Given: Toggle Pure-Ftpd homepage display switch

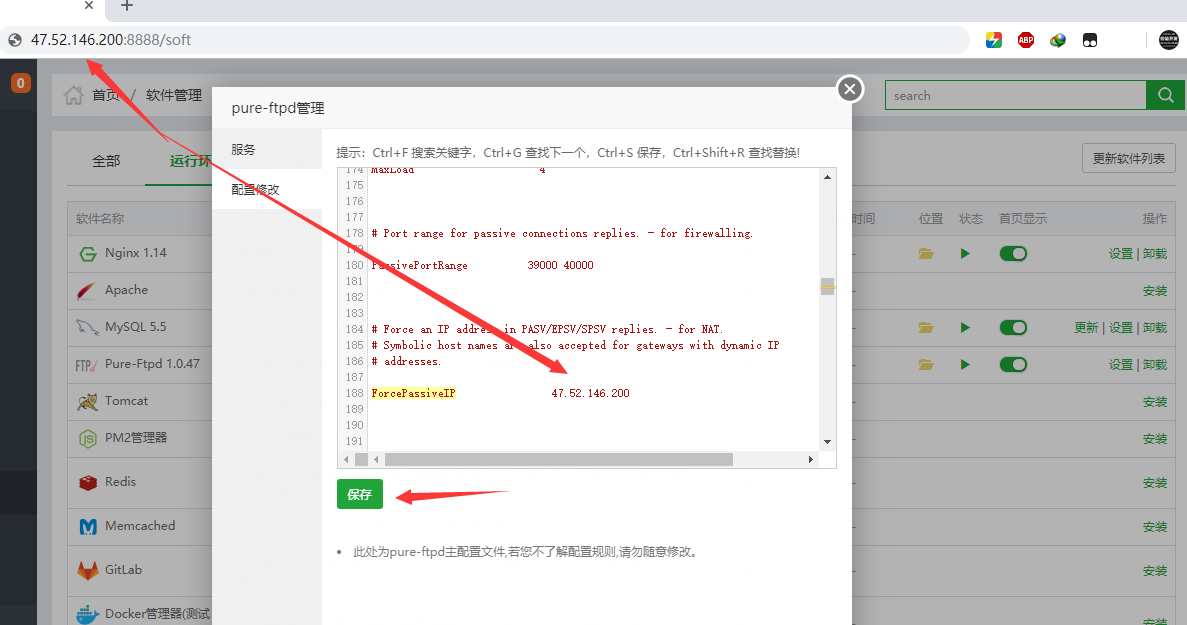Looking at the screenshot, I should pyautogui.click(x=1013, y=365).
